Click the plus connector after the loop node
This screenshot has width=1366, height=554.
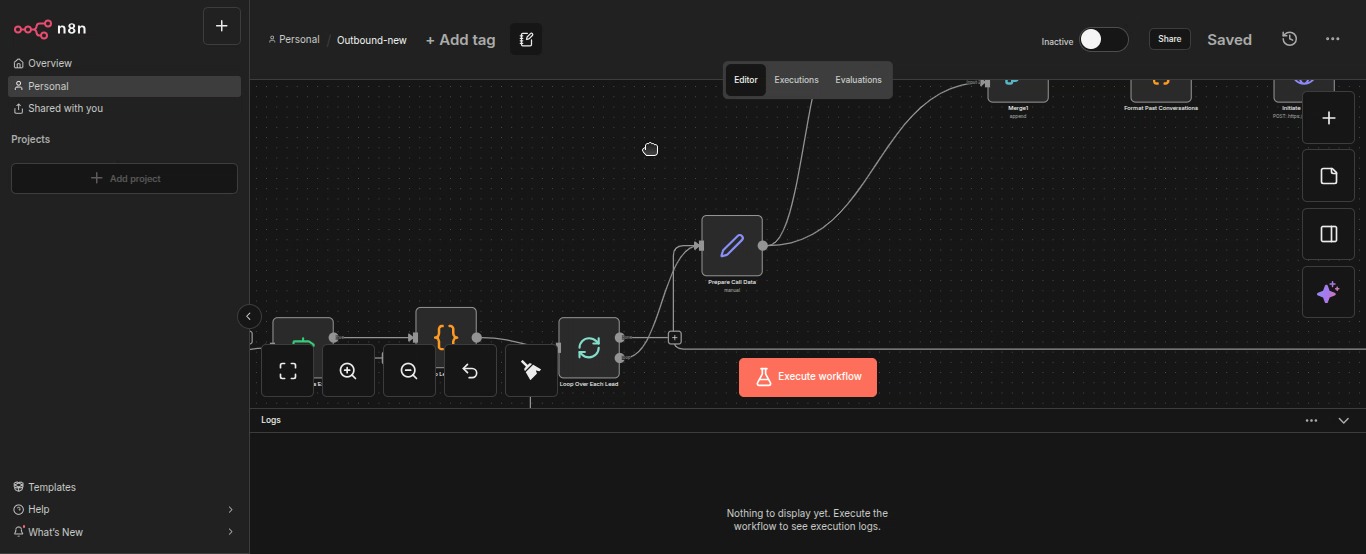pyautogui.click(x=675, y=338)
